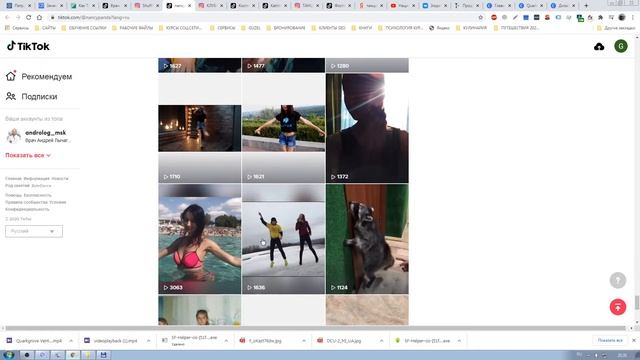Open the upload video cloud icon
Image resolution: width=640 pixels, height=360 pixels.
(599, 47)
